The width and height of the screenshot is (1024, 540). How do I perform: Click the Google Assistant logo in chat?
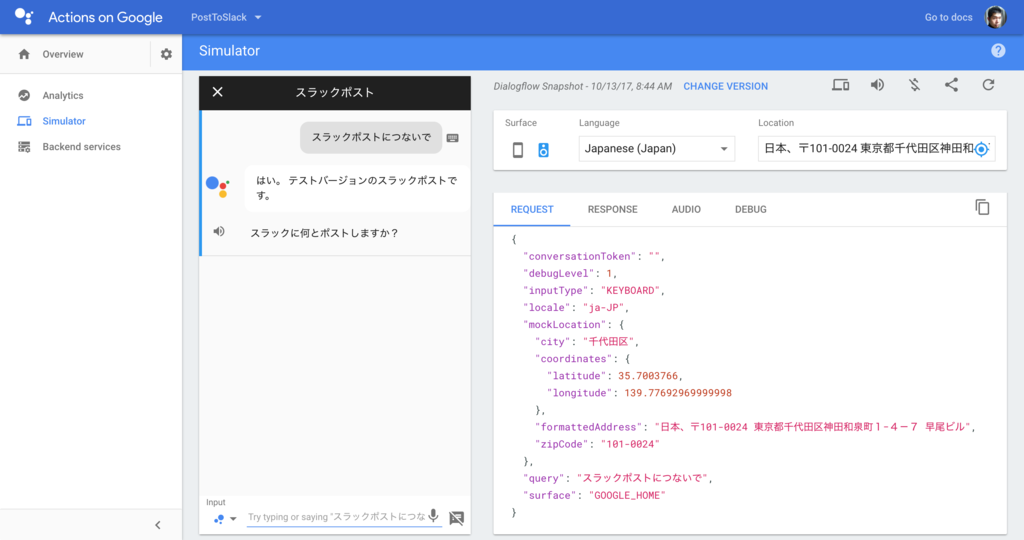(217, 187)
